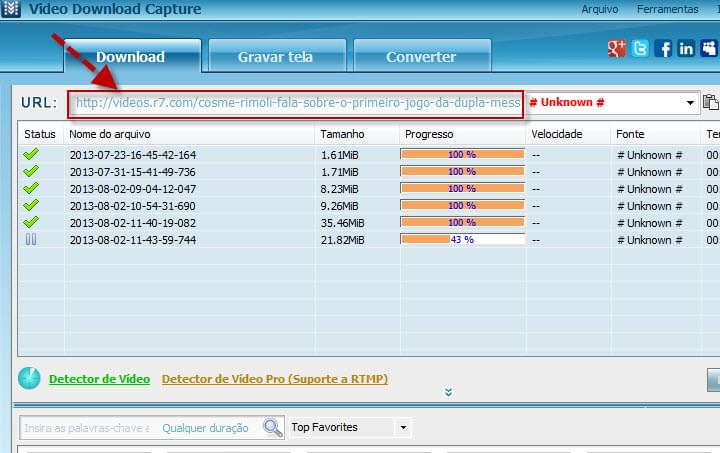Click the 43% progress bar
720x453 pixels.
(x=462, y=240)
